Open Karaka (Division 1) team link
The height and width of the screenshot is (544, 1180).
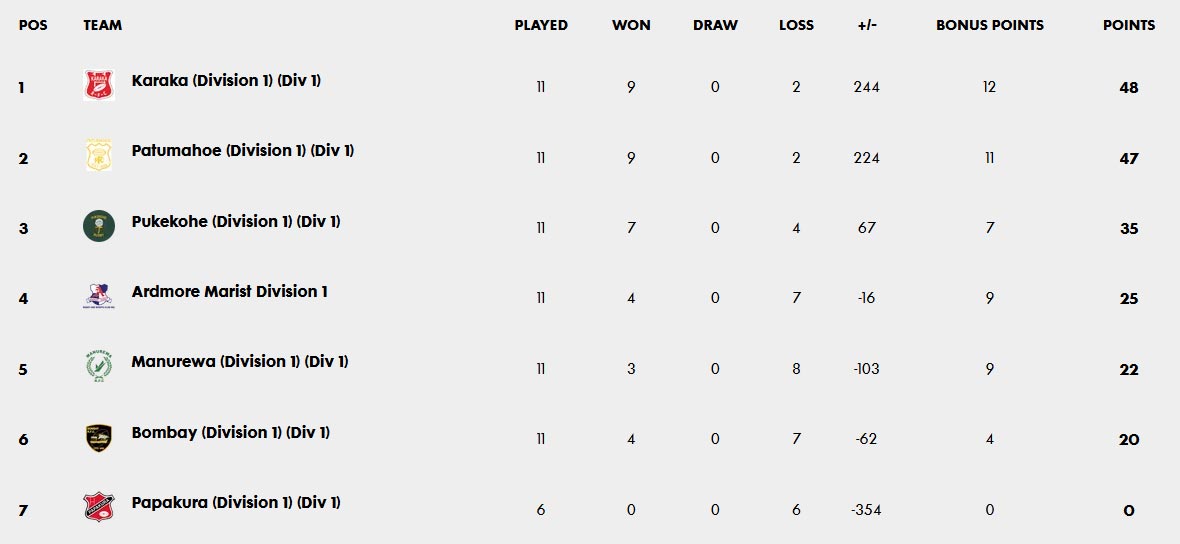click(226, 81)
